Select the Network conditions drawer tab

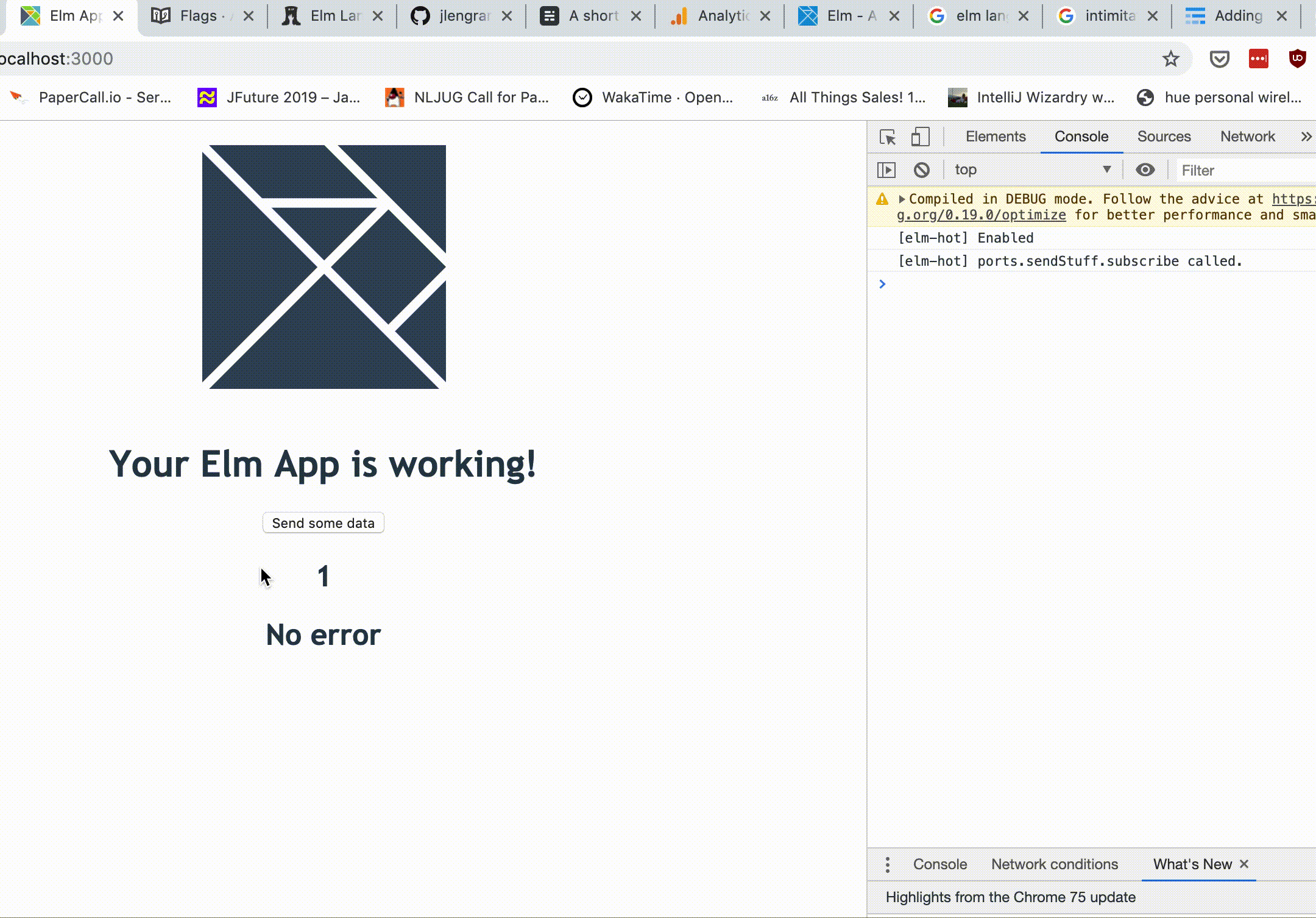[x=1055, y=864]
